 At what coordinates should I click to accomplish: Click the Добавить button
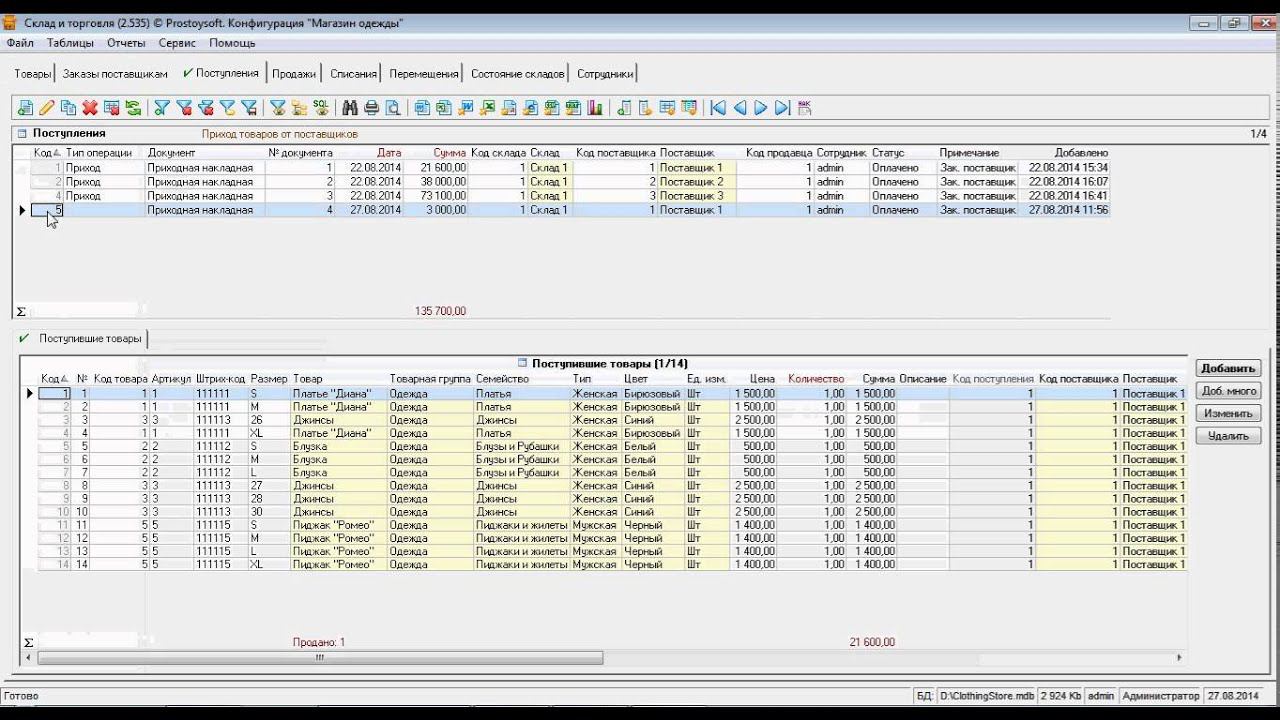pyautogui.click(x=1228, y=369)
